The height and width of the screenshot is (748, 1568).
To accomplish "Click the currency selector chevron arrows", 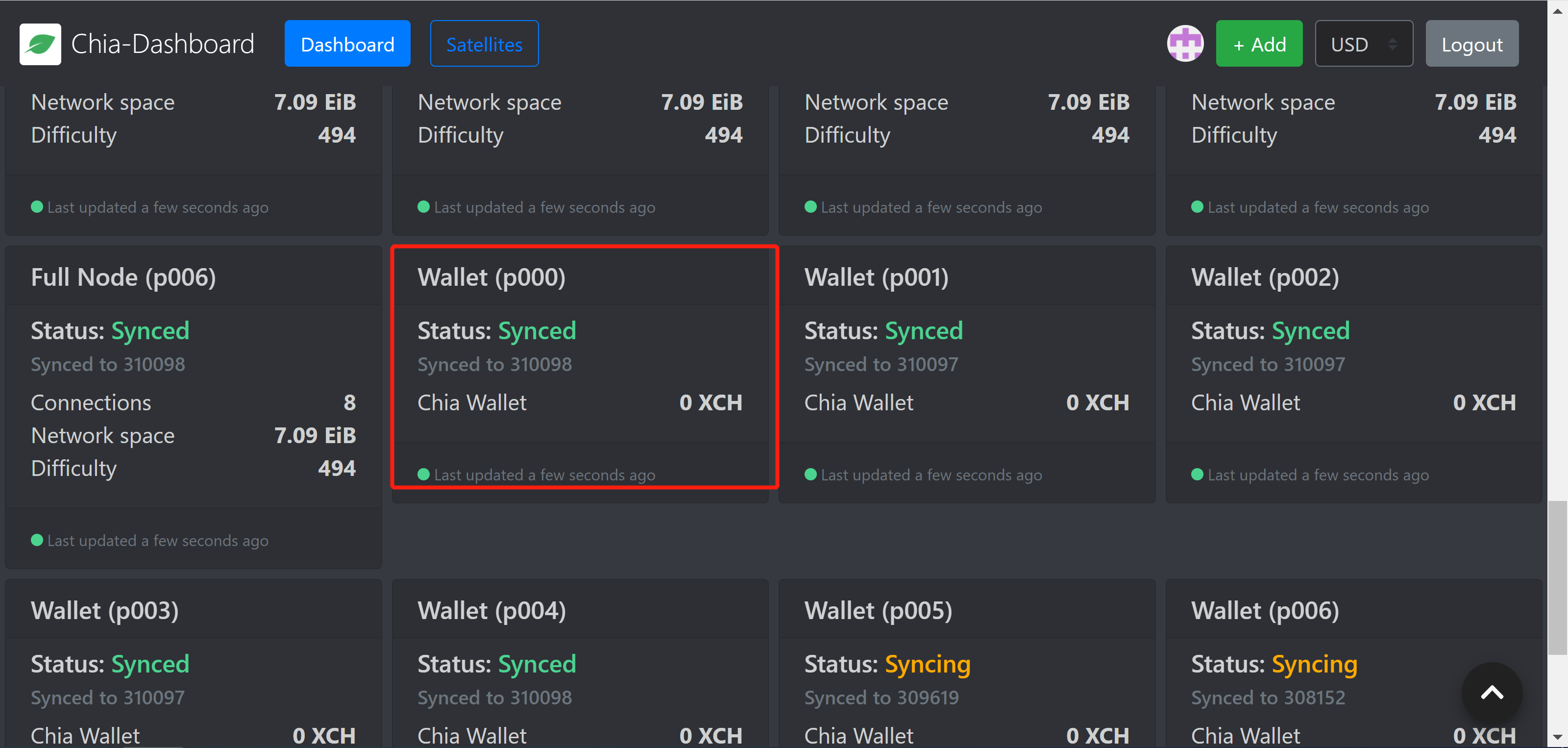I will coord(1394,43).
